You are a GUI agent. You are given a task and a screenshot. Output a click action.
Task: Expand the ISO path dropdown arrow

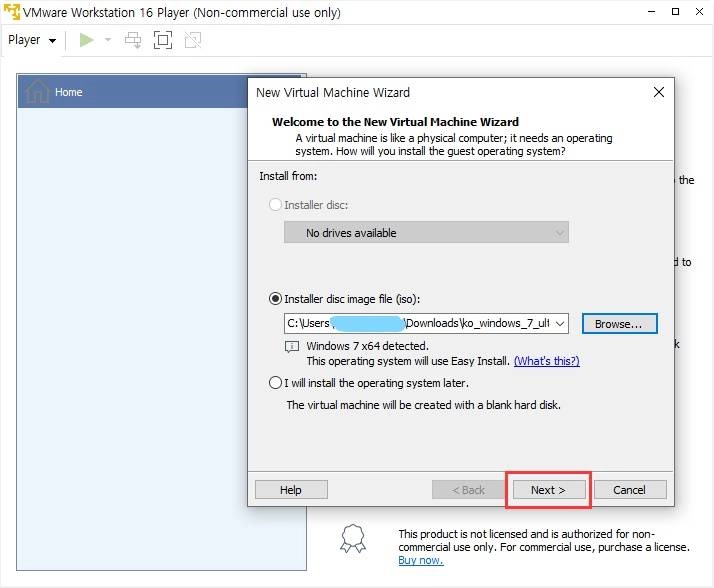pos(560,323)
